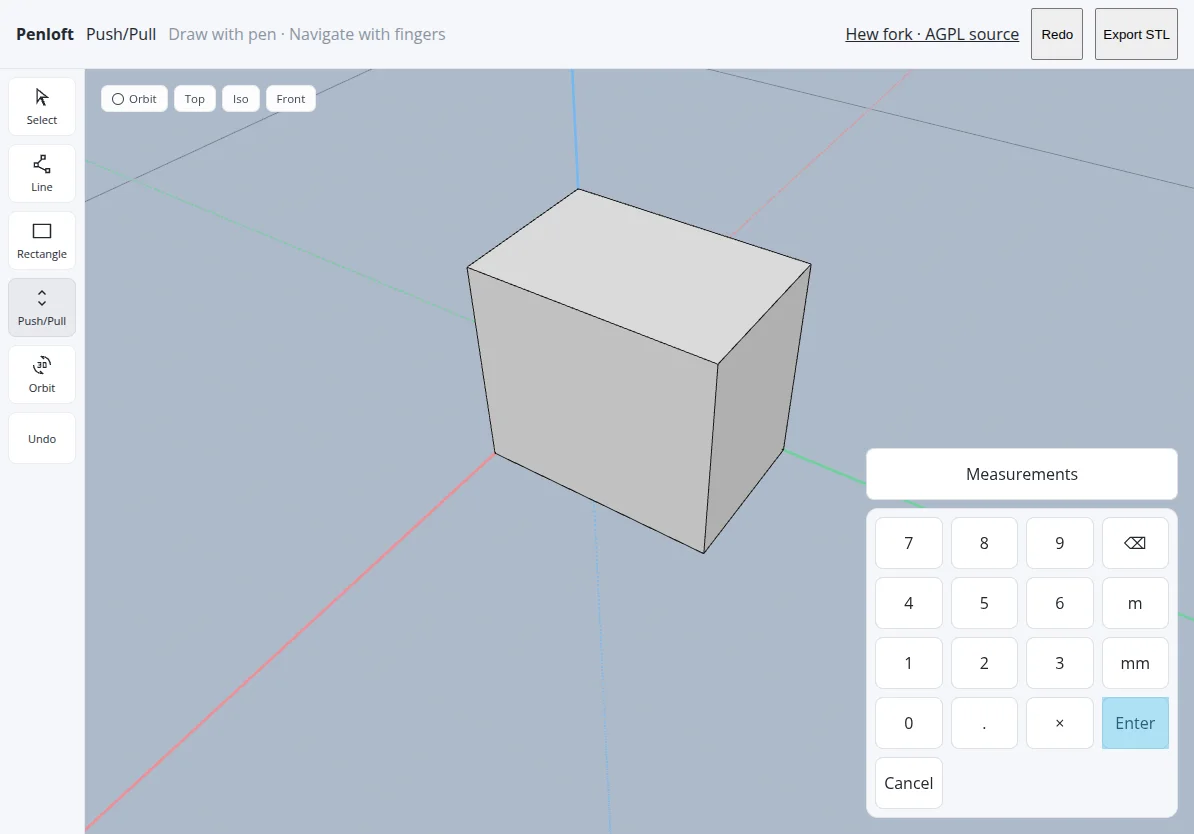Activate the Rectangle tool

click(x=42, y=241)
